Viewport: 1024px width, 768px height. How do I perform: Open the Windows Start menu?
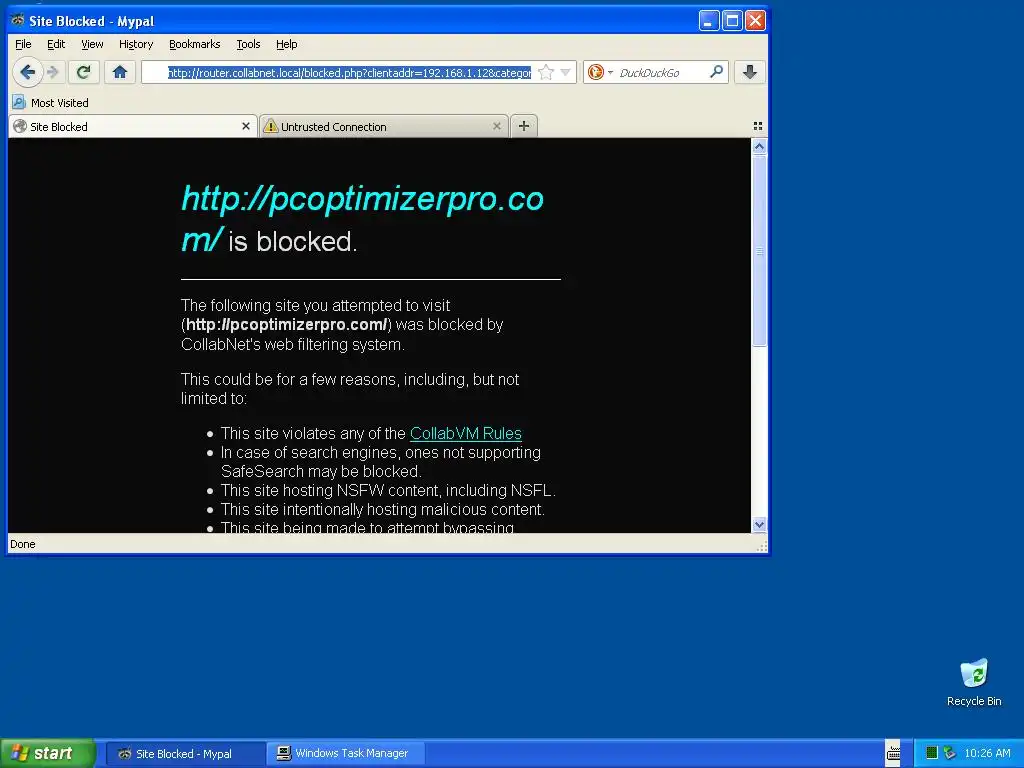[x=48, y=753]
